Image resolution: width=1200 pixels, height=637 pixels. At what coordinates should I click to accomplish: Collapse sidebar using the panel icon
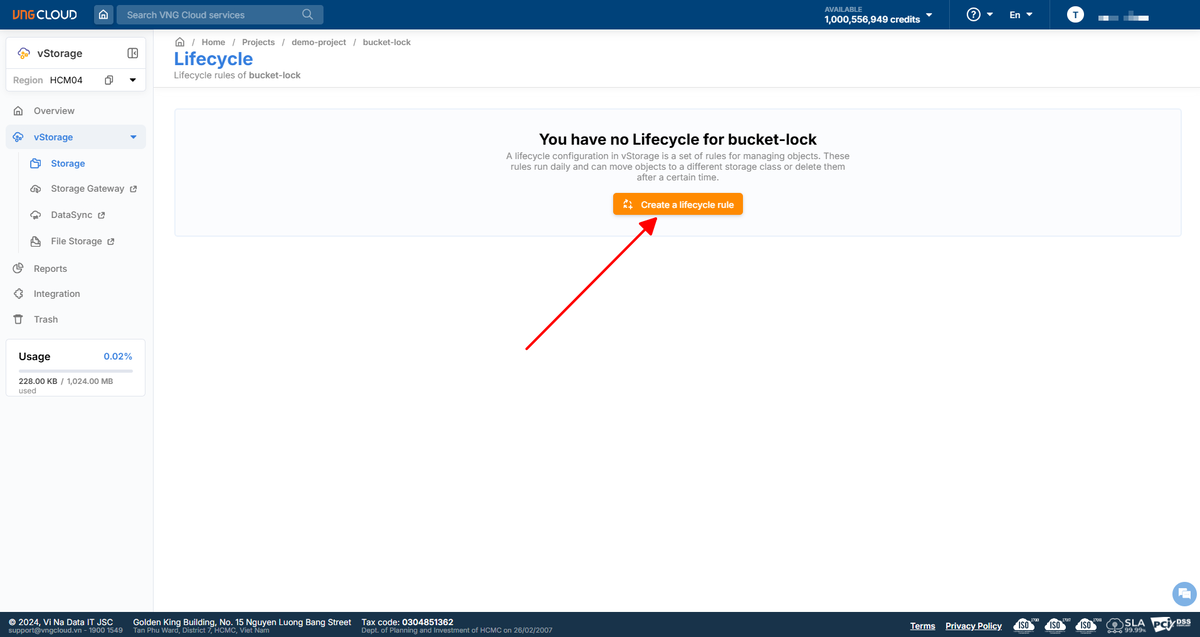click(x=133, y=53)
